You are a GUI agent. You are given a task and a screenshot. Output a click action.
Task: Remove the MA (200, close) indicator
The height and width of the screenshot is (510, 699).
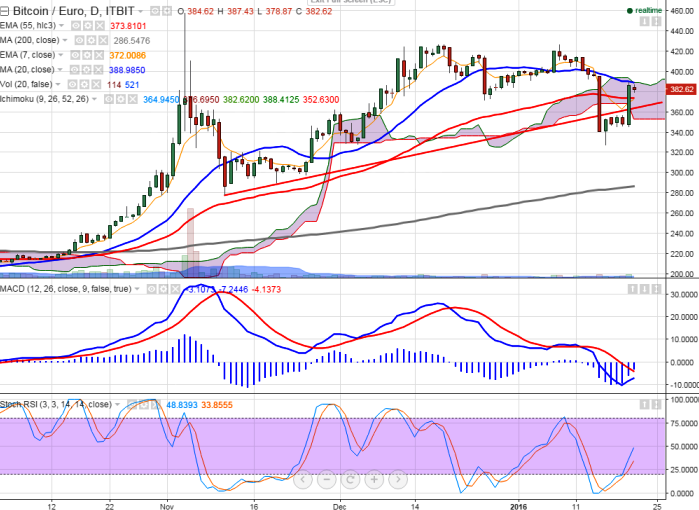pyautogui.click(x=103, y=41)
